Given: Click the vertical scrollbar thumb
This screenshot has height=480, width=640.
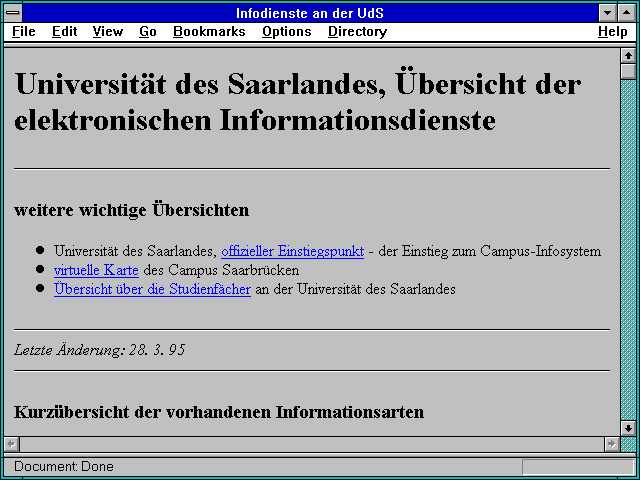Looking at the screenshot, I should [628, 71].
